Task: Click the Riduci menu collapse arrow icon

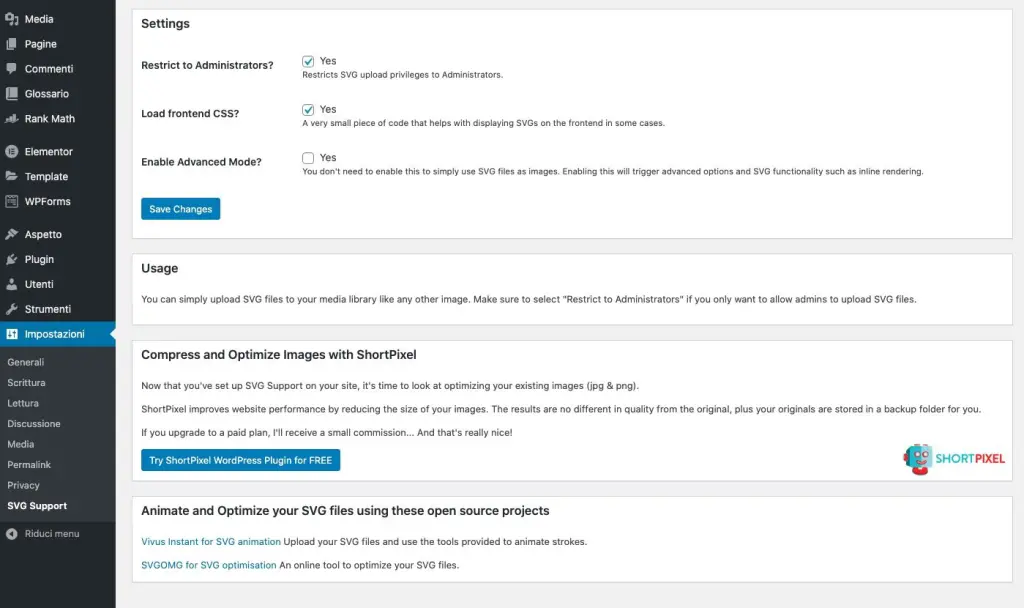Action: 12,534
